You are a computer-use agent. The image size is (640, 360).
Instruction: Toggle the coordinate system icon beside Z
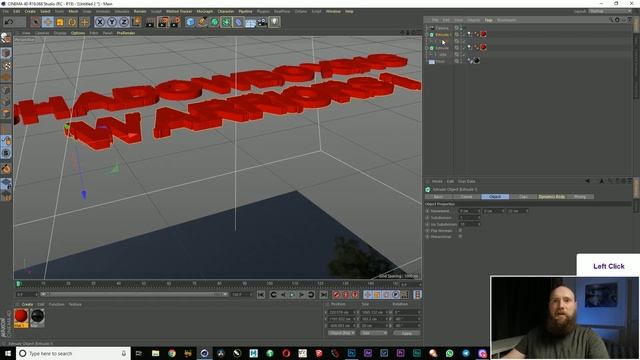(136, 22)
